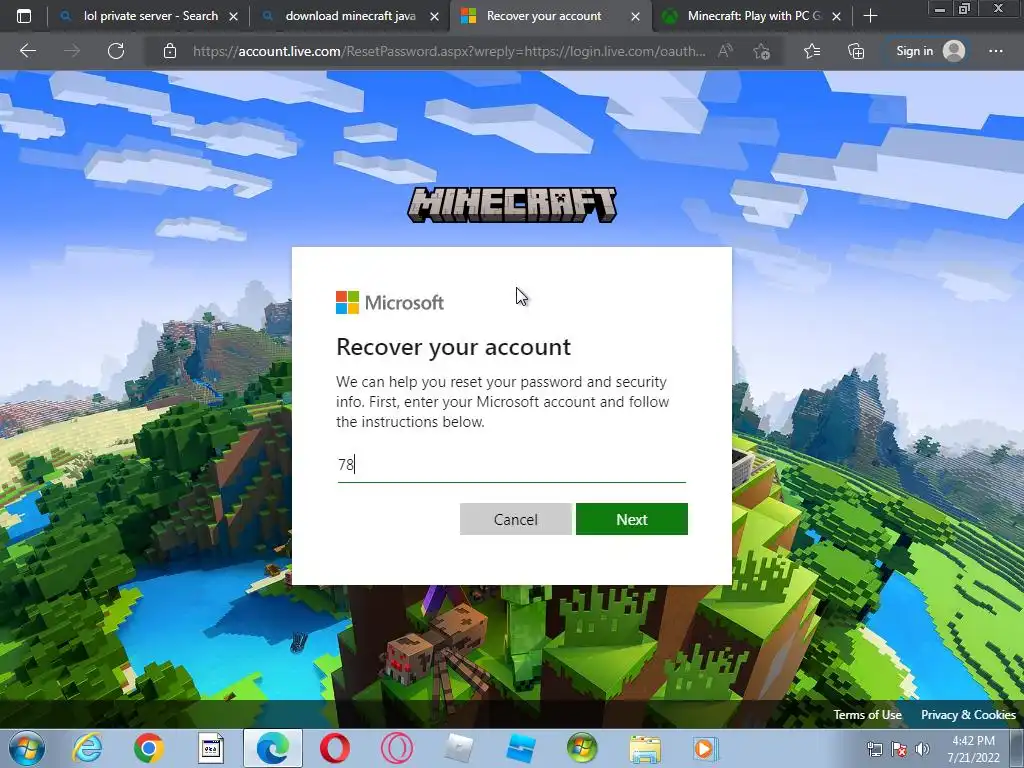Click the green Next button
Image resolution: width=1024 pixels, height=768 pixels.
point(632,519)
